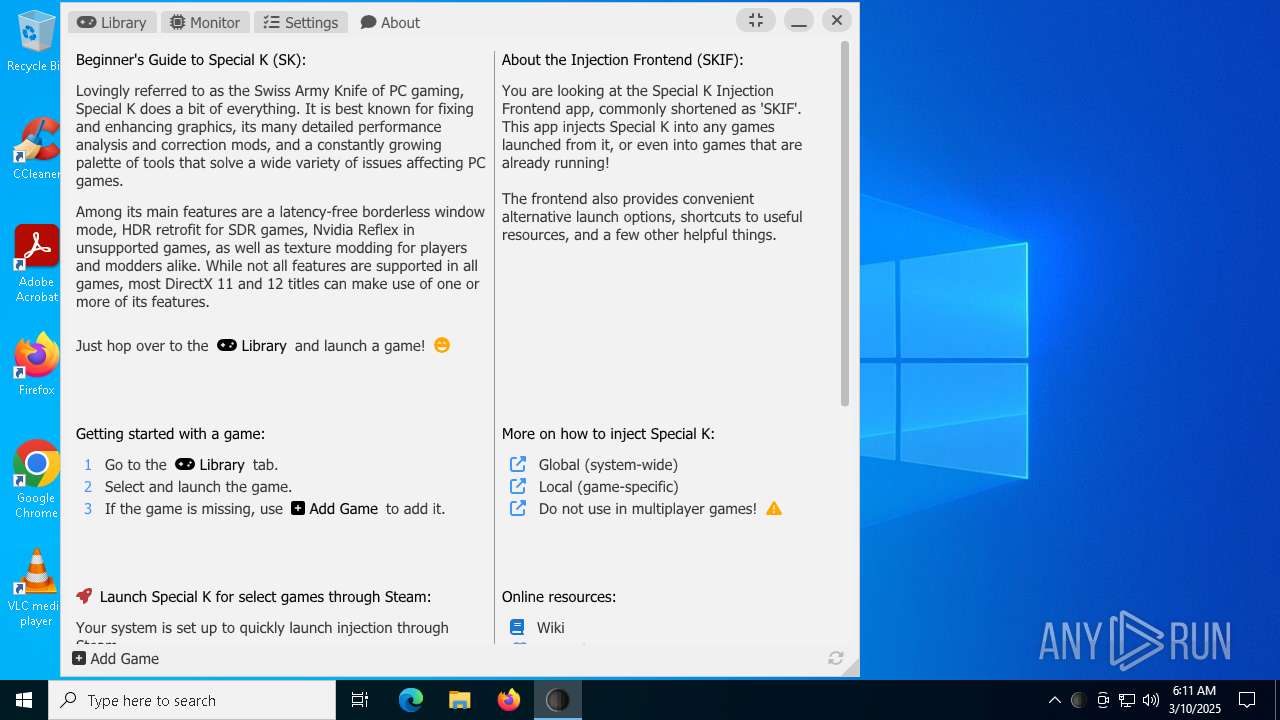Click inline Add Game text in step 3
Image resolution: width=1280 pixels, height=720 pixels.
coord(343,509)
